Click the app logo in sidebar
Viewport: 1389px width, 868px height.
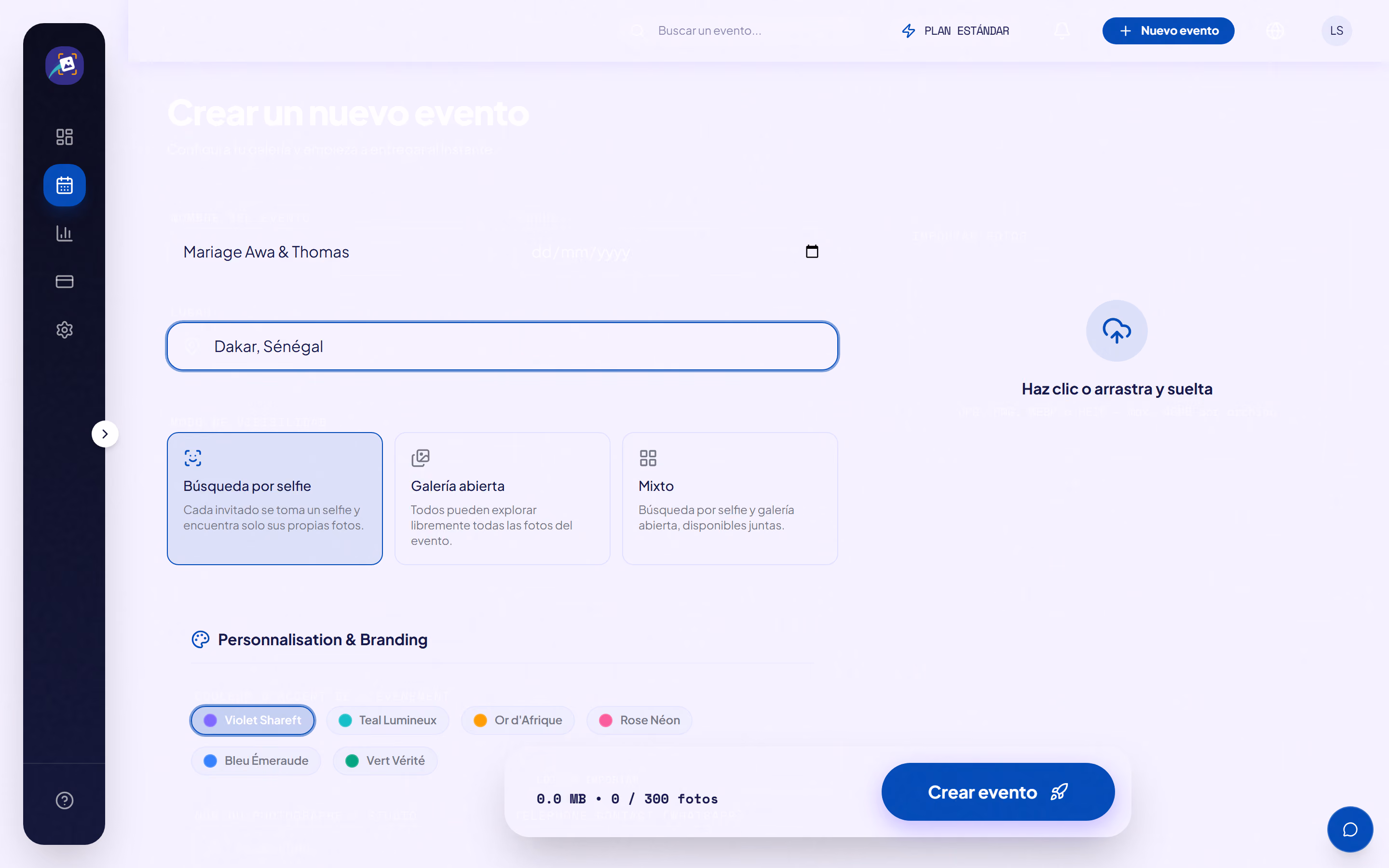(64, 66)
